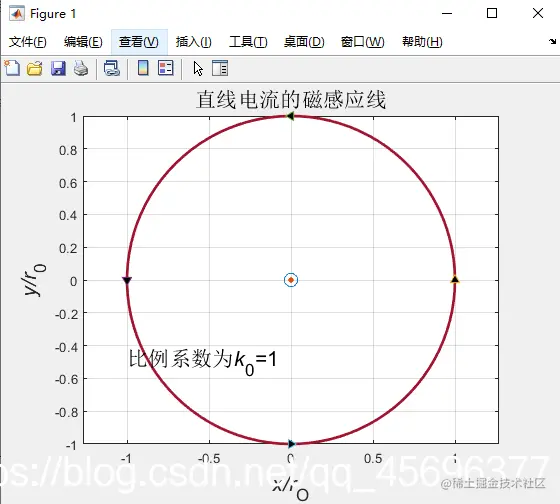560x504 pixels.
Task: Open the 文件(F) menu
Action: (28, 42)
